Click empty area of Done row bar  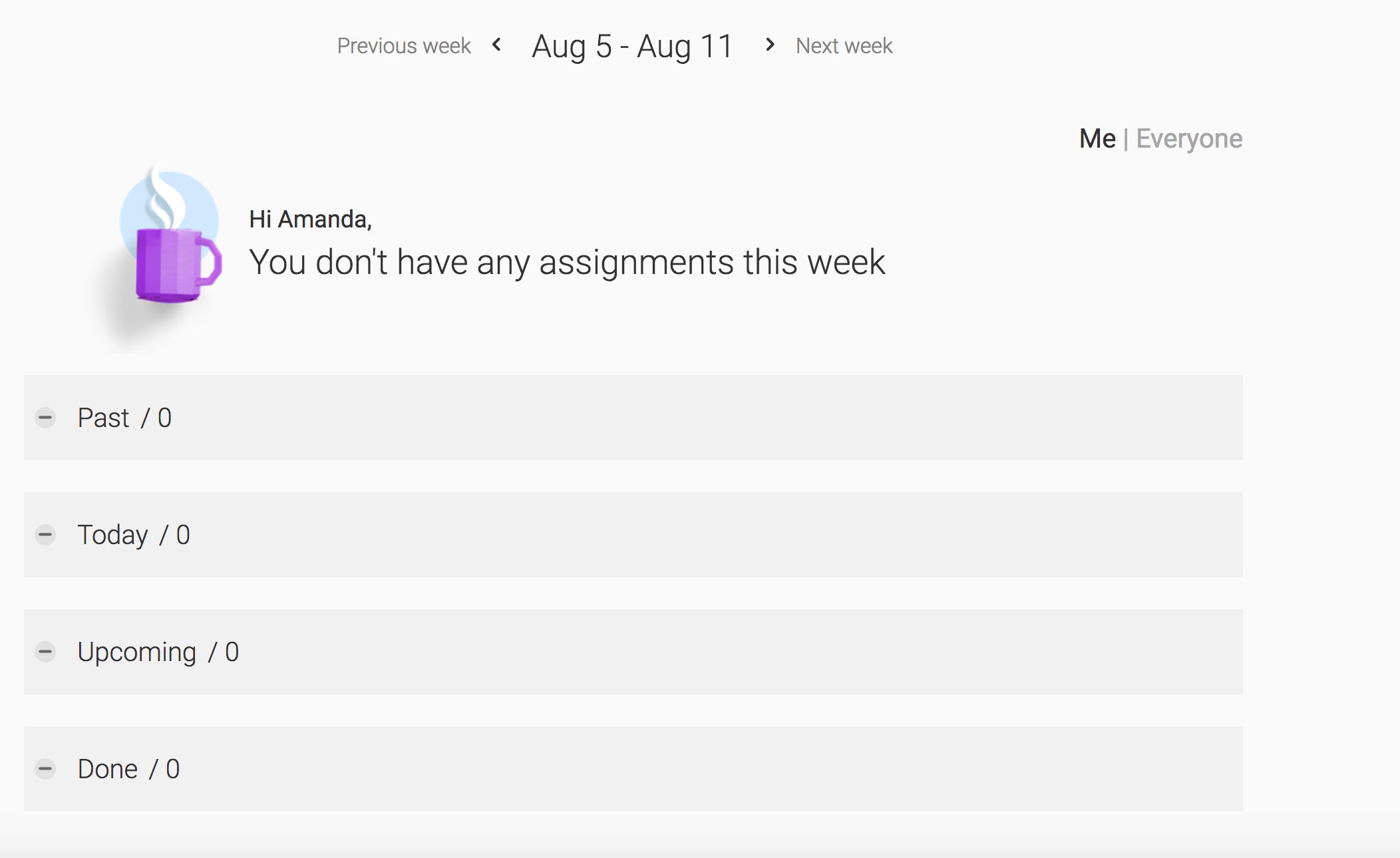click(732, 769)
